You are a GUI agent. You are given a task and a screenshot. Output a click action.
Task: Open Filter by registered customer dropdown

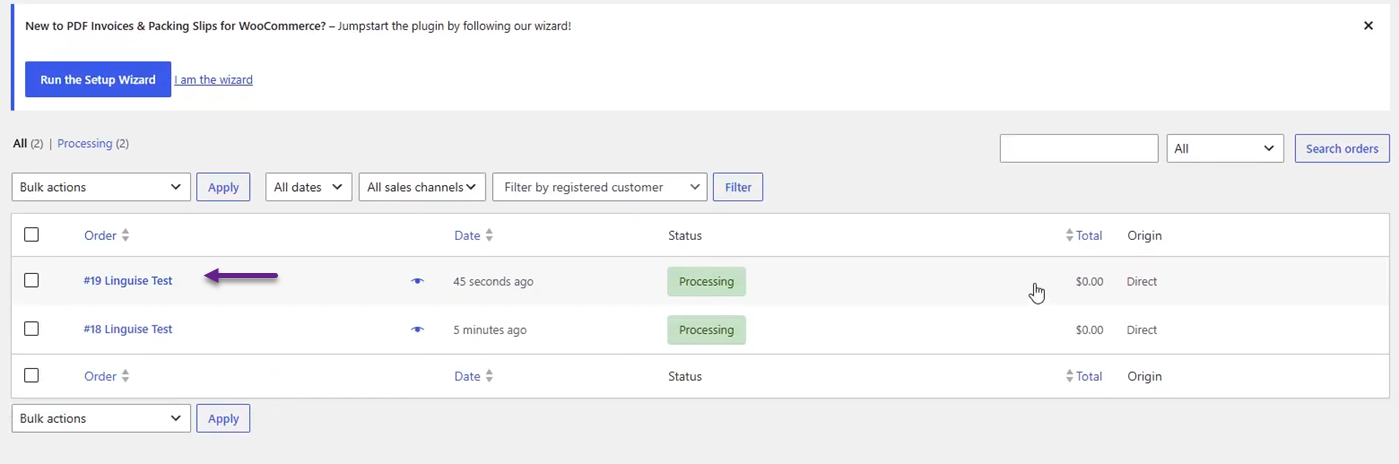600,187
